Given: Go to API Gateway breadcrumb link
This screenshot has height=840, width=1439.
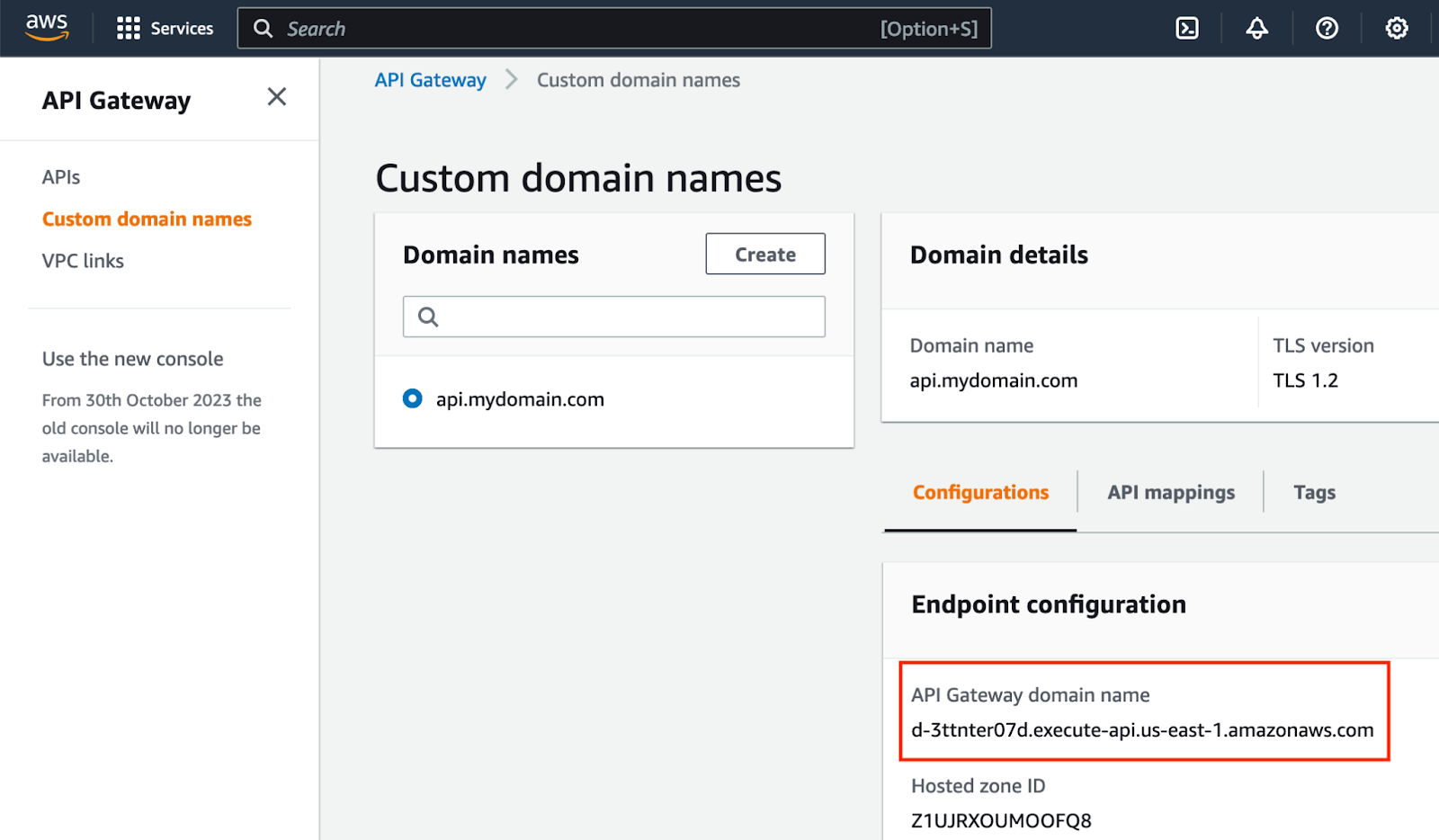Looking at the screenshot, I should pos(430,80).
